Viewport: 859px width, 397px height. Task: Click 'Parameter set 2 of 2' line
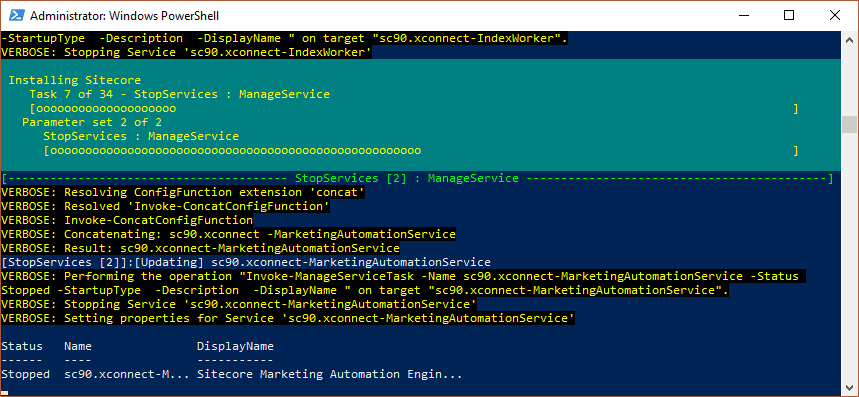pyautogui.click(x=92, y=122)
